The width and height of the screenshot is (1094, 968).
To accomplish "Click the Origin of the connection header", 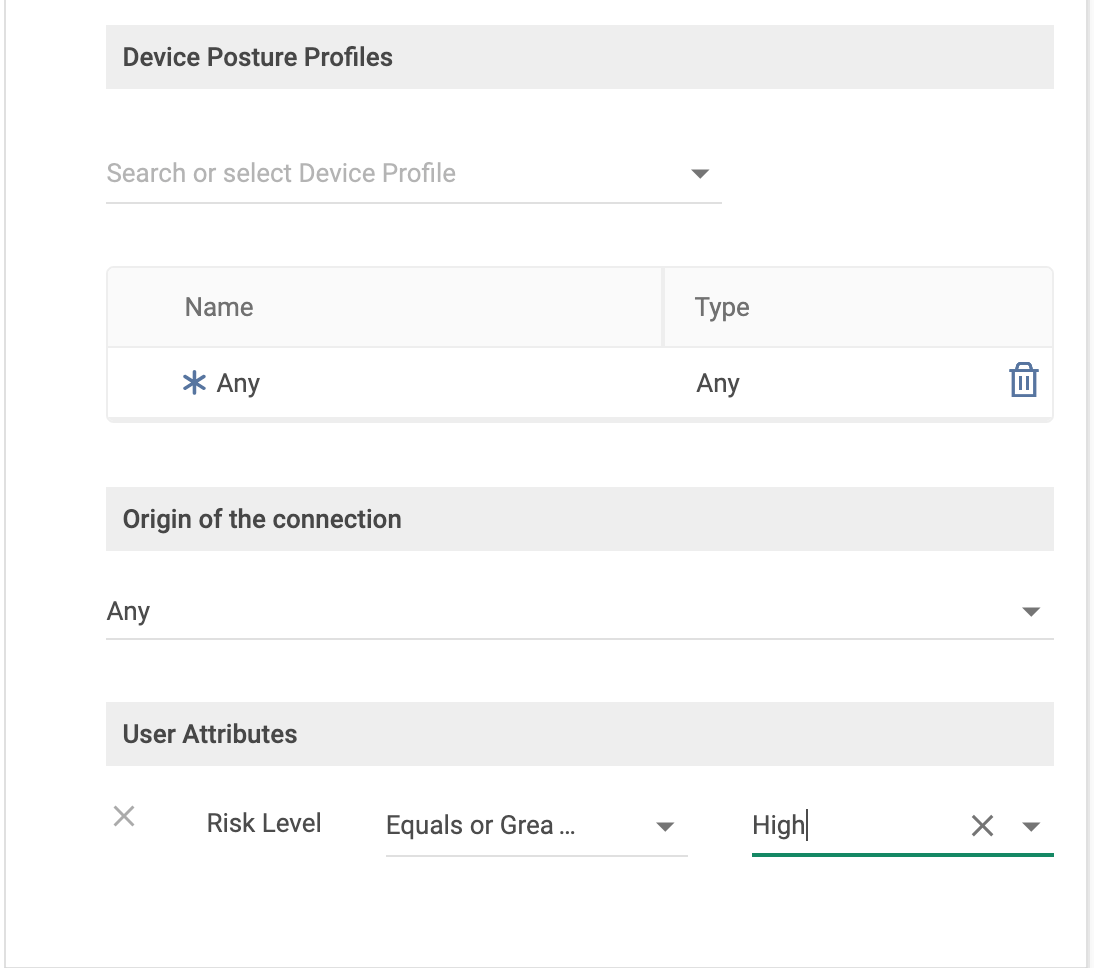I will tap(262, 519).
